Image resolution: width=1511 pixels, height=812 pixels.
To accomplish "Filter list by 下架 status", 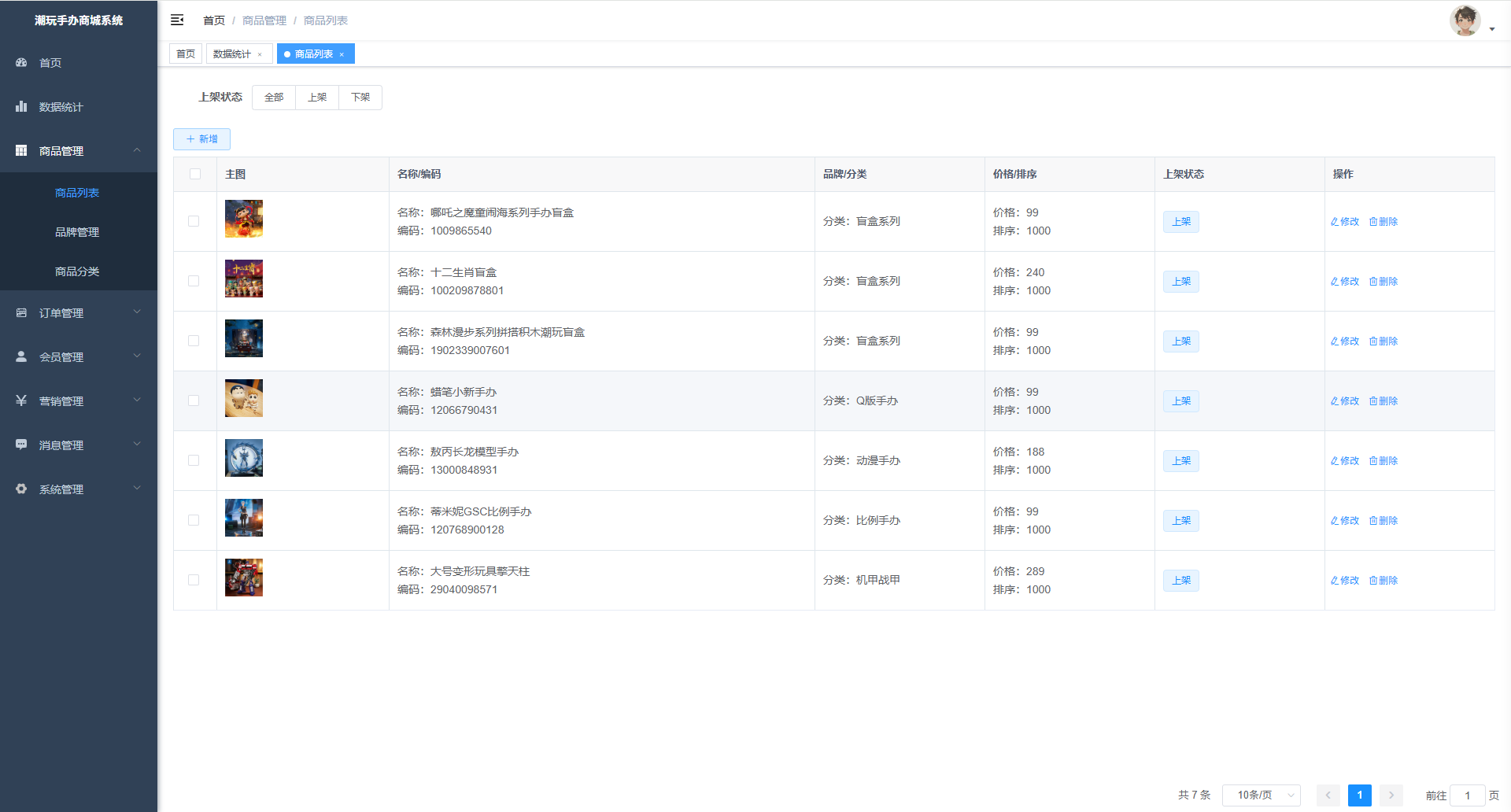I will [x=360, y=98].
